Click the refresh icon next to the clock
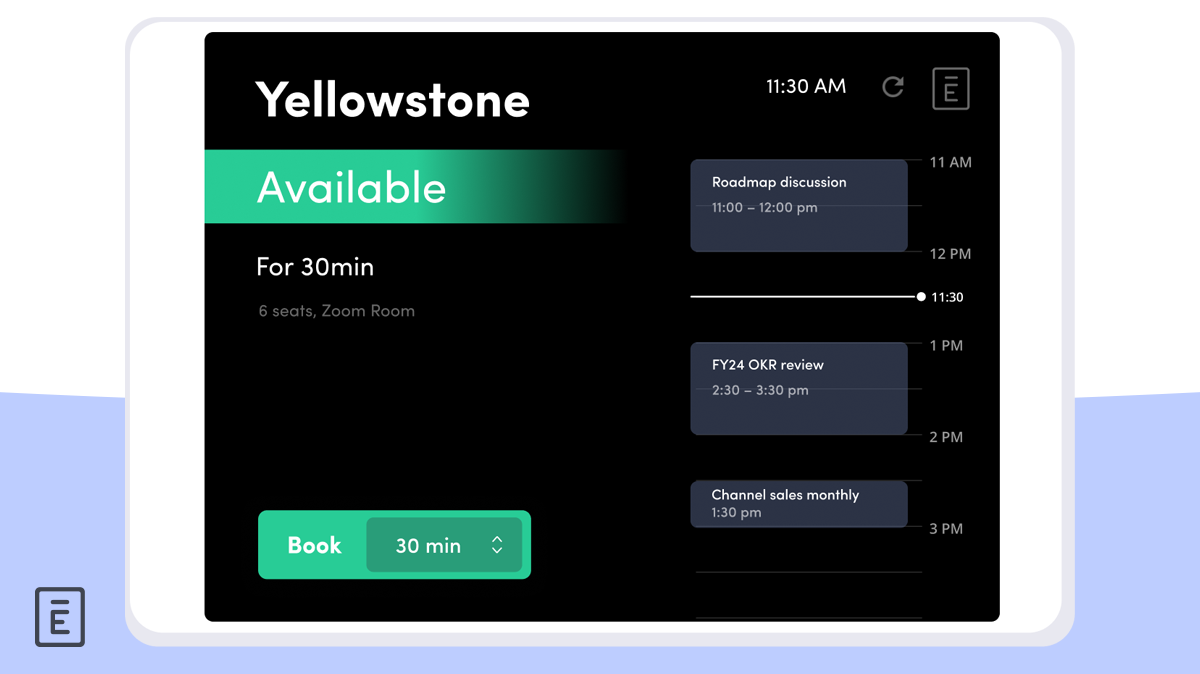Screen dimensions: 1200x674 click(x=893, y=87)
